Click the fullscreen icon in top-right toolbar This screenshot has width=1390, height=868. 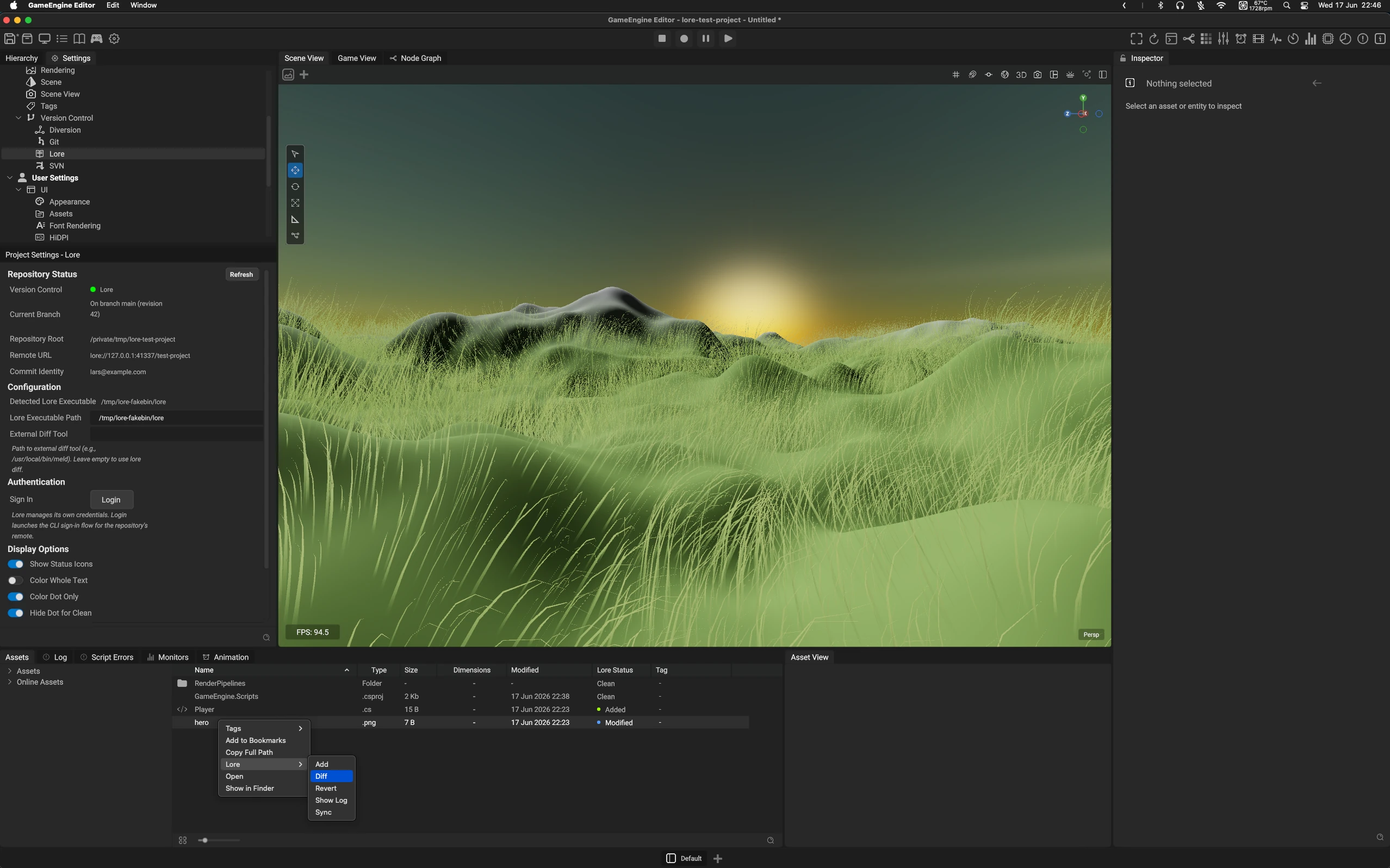(1137, 39)
